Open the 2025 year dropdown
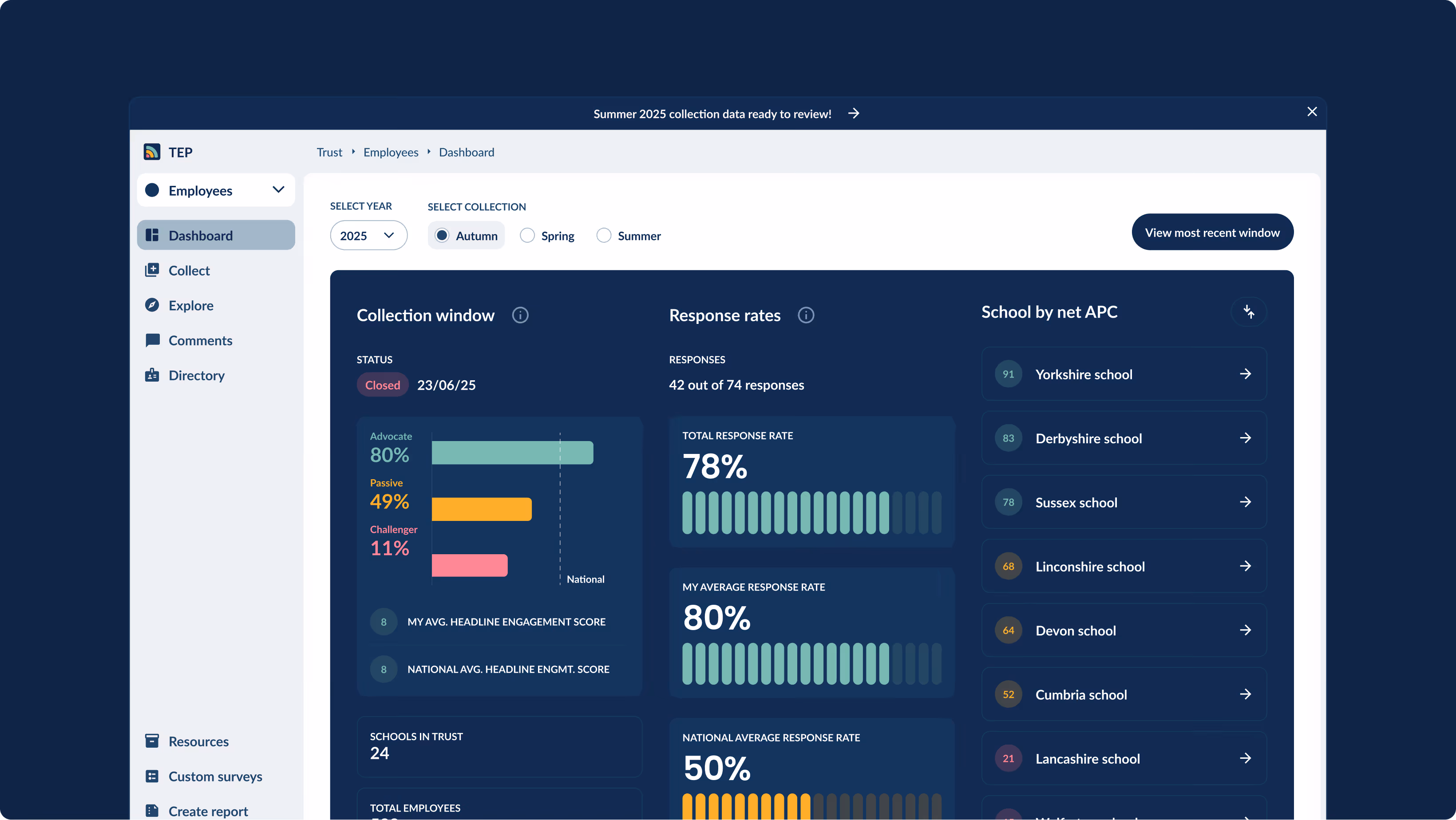Viewport: 1456px width, 820px height. tap(368, 236)
